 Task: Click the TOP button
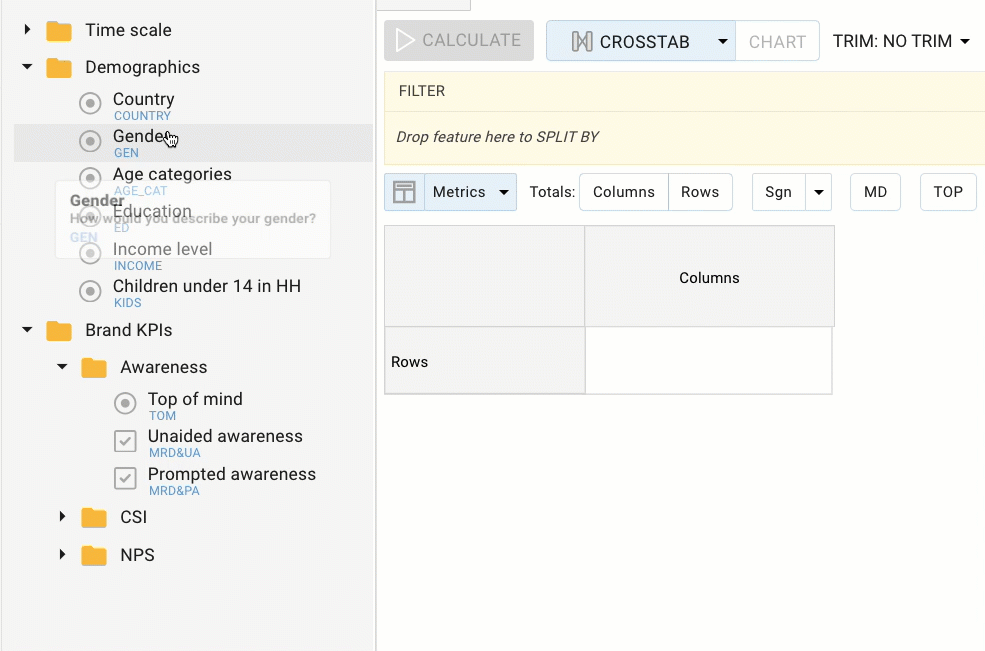[947, 191]
